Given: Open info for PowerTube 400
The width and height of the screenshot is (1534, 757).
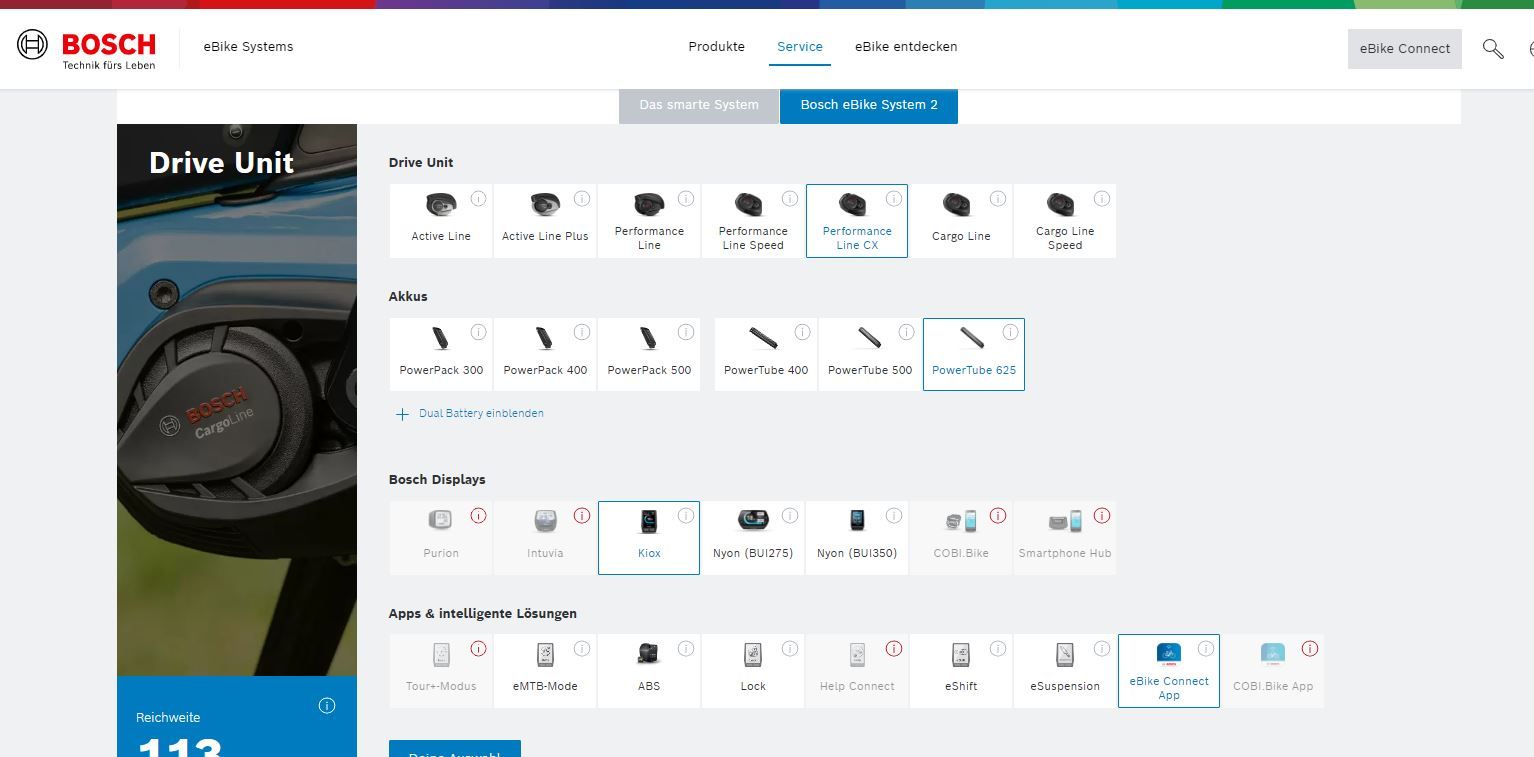Looking at the screenshot, I should (x=802, y=332).
